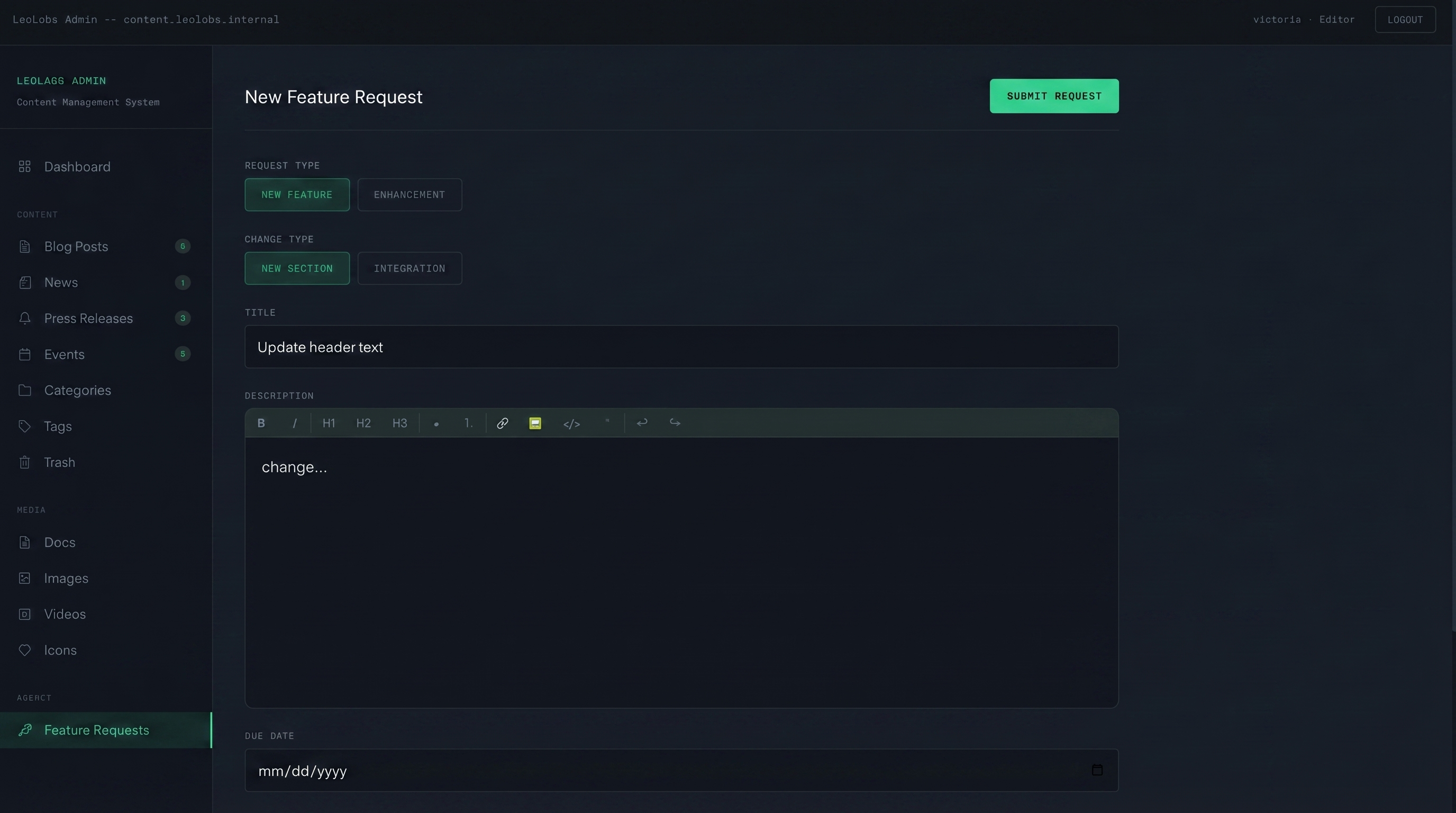This screenshot has width=1456, height=813.
Task: Insert a block quote
Action: pyautogui.click(x=607, y=422)
